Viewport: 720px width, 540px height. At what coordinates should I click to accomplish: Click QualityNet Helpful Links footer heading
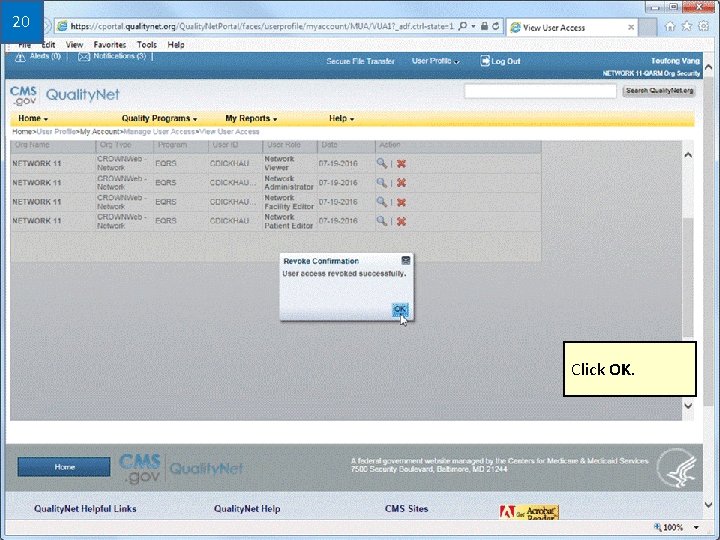[85, 509]
